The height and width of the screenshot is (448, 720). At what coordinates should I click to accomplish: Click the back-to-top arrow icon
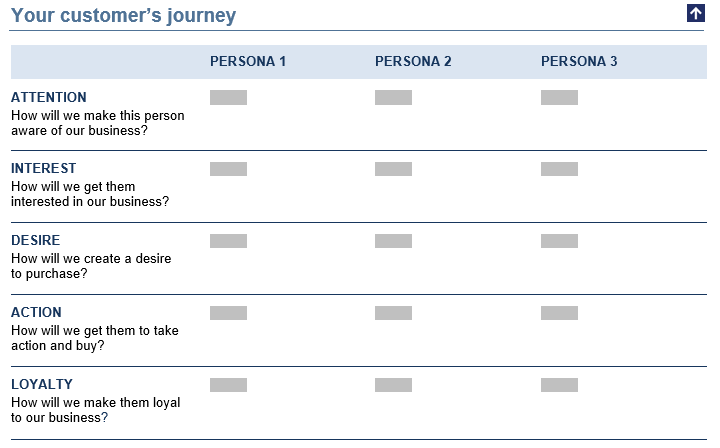tap(696, 13)
